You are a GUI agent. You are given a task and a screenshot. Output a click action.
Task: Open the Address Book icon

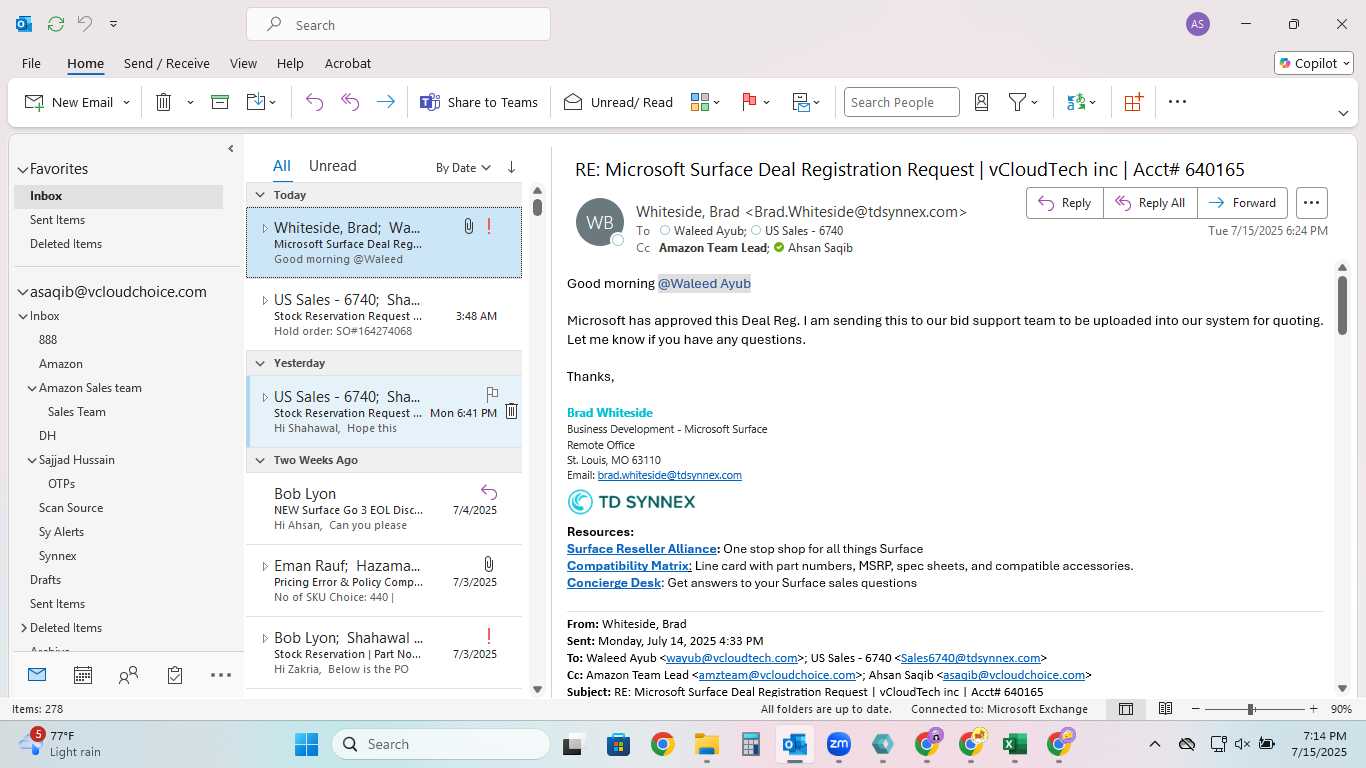(x=981, y=102)
